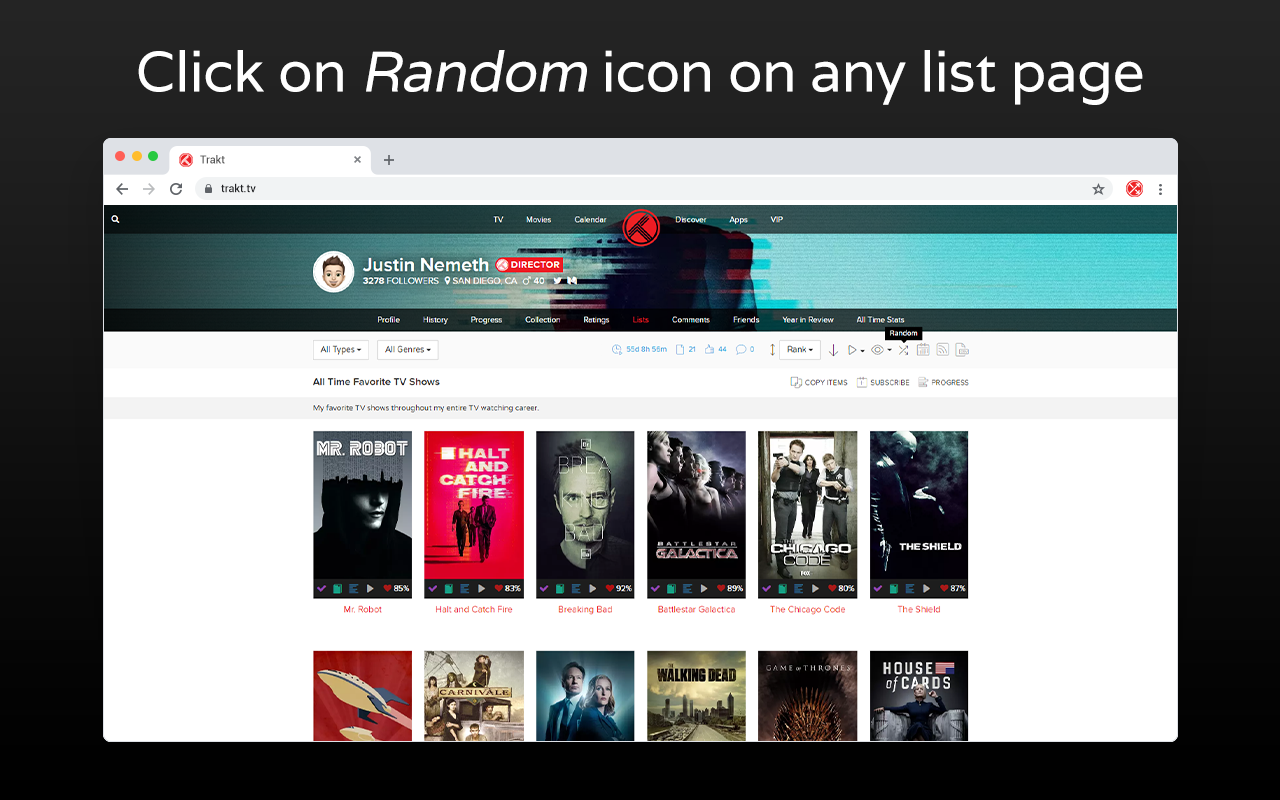Image resolution: width=1280 pixels, height=800 pixels.
Task: Reload the page with refresh icon
Action: 176,189
